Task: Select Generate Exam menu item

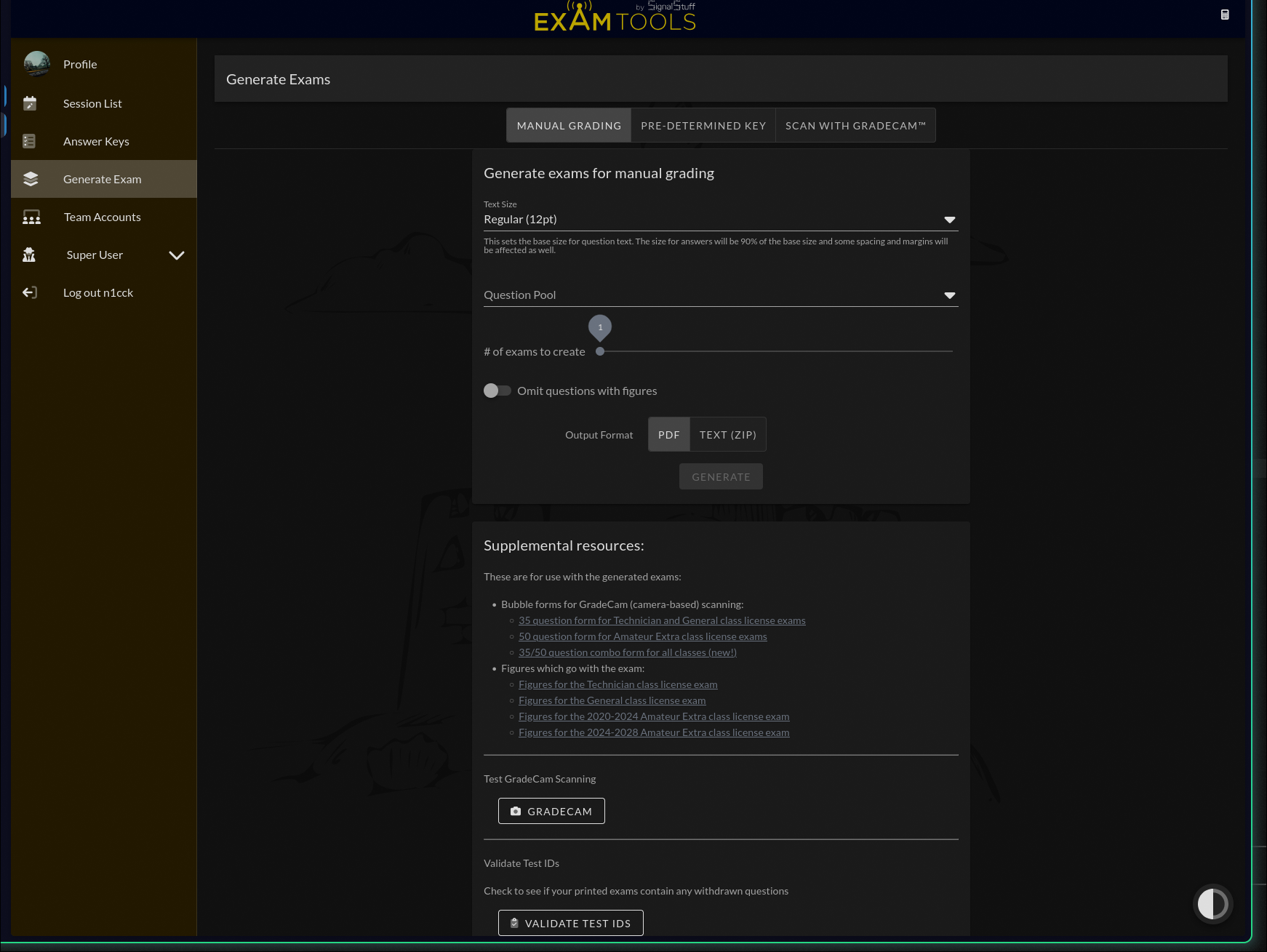Action: 104,179
